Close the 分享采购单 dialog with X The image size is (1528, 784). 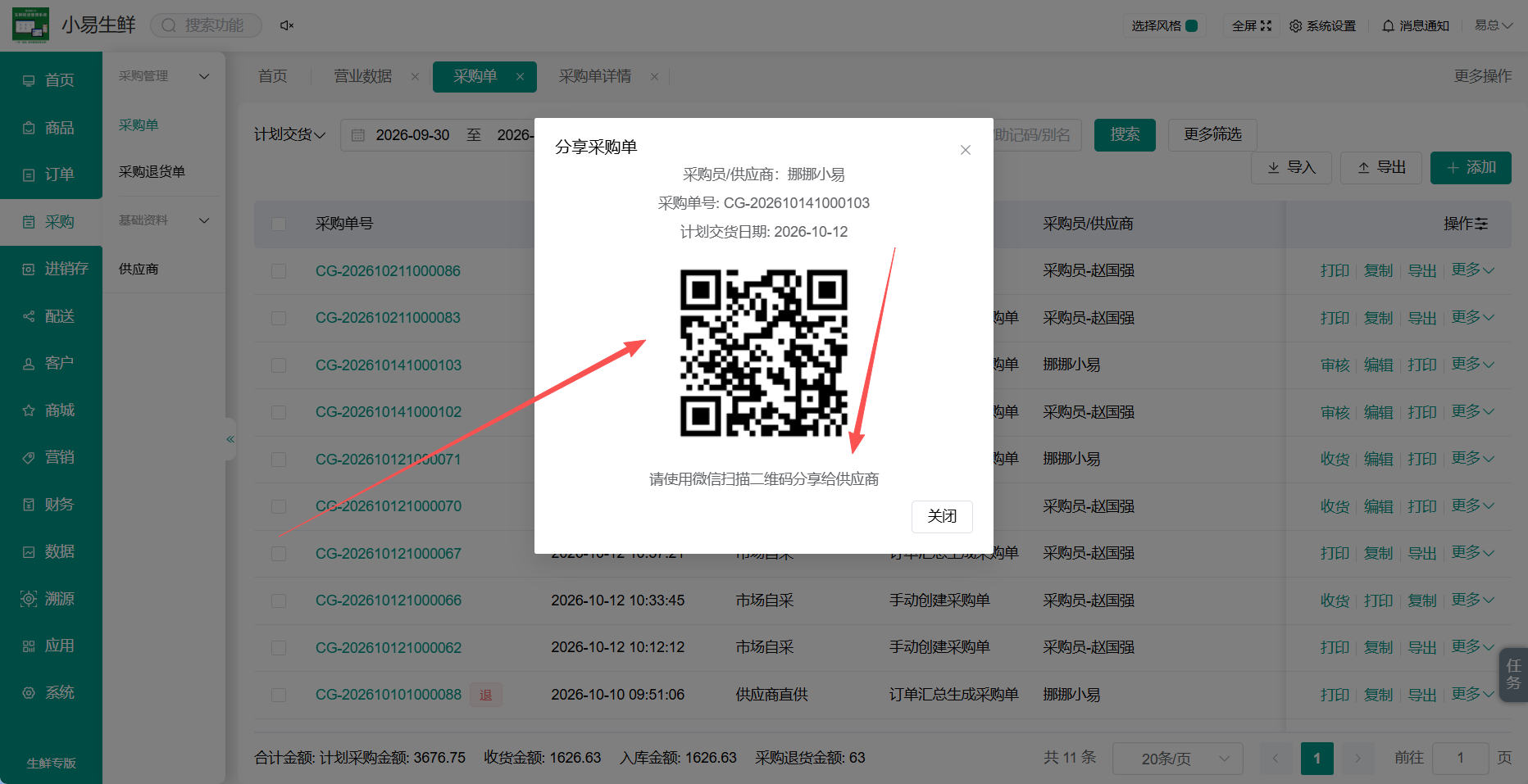pos(966,150)
